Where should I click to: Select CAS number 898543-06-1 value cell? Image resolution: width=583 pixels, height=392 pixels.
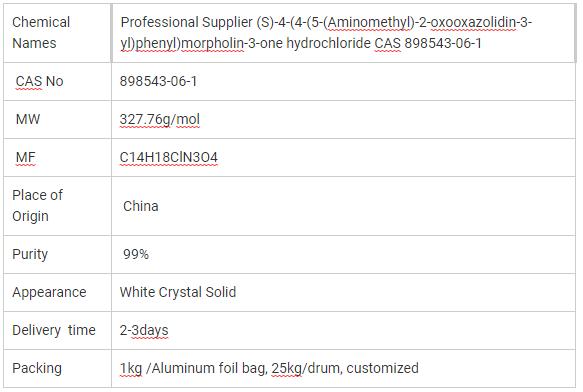tap(343, 81)
